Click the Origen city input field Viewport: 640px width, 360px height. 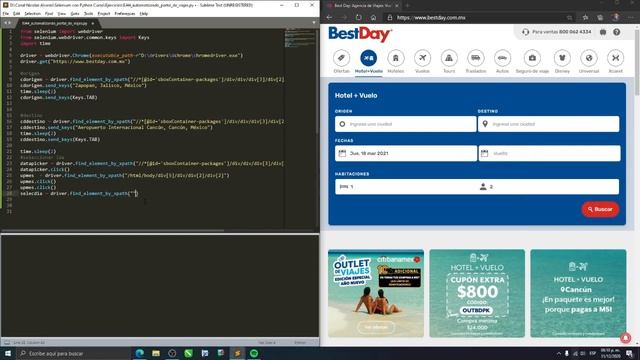click(x=405, y=124)
